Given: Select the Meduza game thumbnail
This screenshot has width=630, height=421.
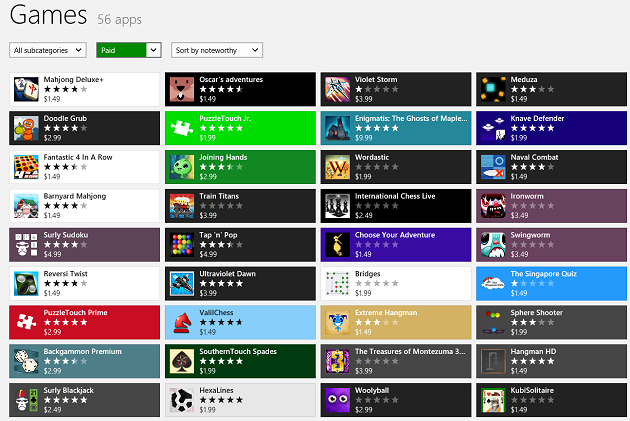Looking at the screenshot, I should coord(493,89).
